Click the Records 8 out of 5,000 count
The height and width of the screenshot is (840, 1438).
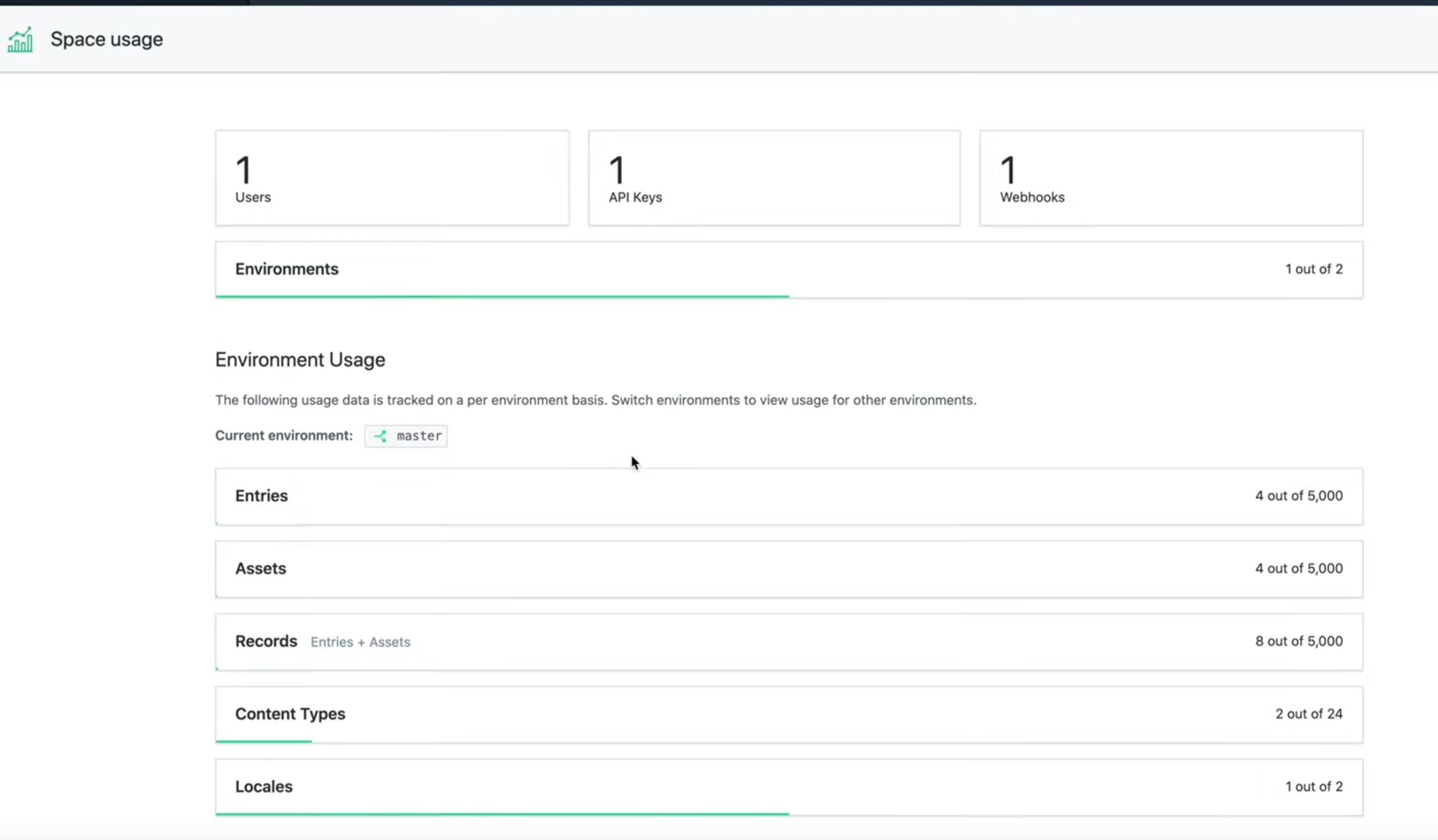1298,641
